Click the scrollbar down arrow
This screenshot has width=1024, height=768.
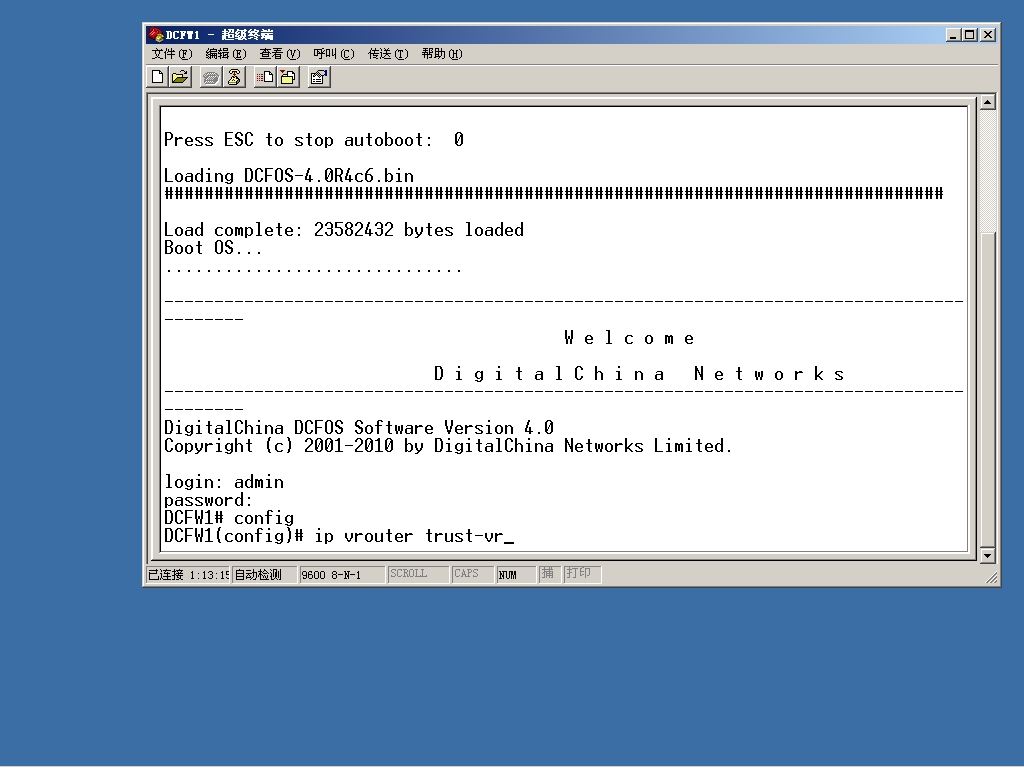(987, 556)
